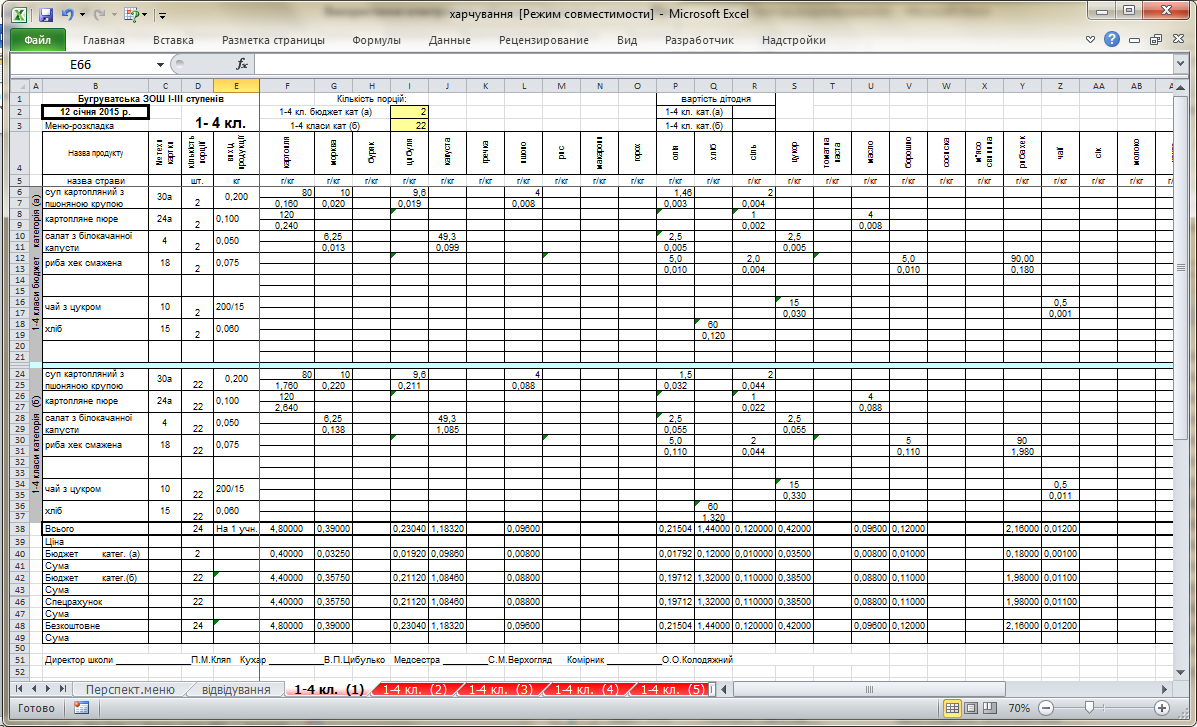
Task: Switch to Page Break Preview view
Action: pyautogui.click(x=992, y=708)
